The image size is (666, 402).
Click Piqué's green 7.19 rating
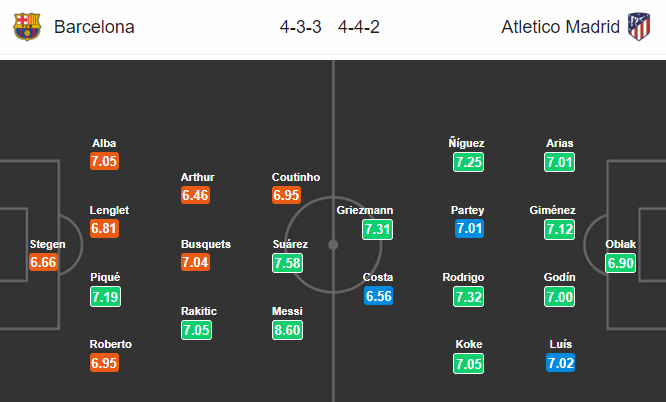coord(105,297)
